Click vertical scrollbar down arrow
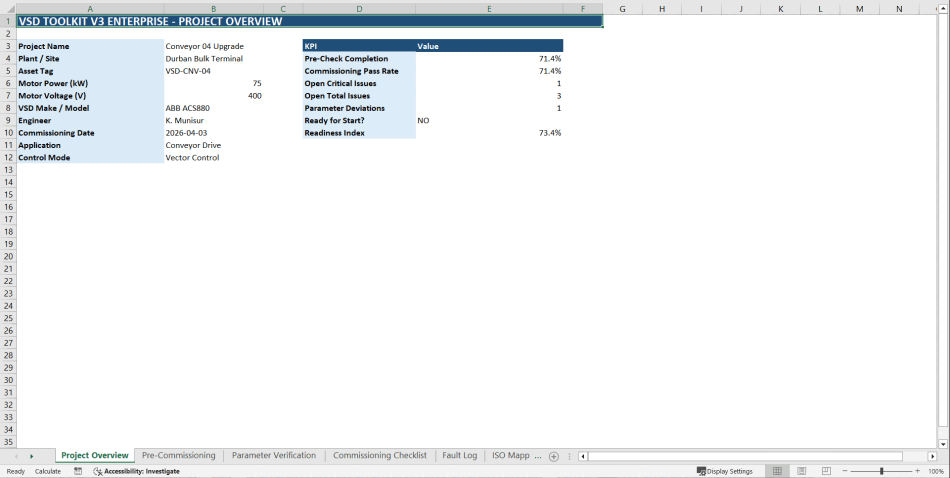The height and width of the screenshot is (478, 950). click(x=943, y=443)
